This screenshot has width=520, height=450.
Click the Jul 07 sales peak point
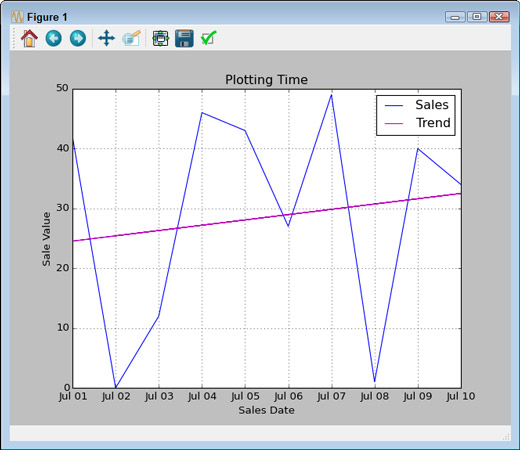[331, 95]
